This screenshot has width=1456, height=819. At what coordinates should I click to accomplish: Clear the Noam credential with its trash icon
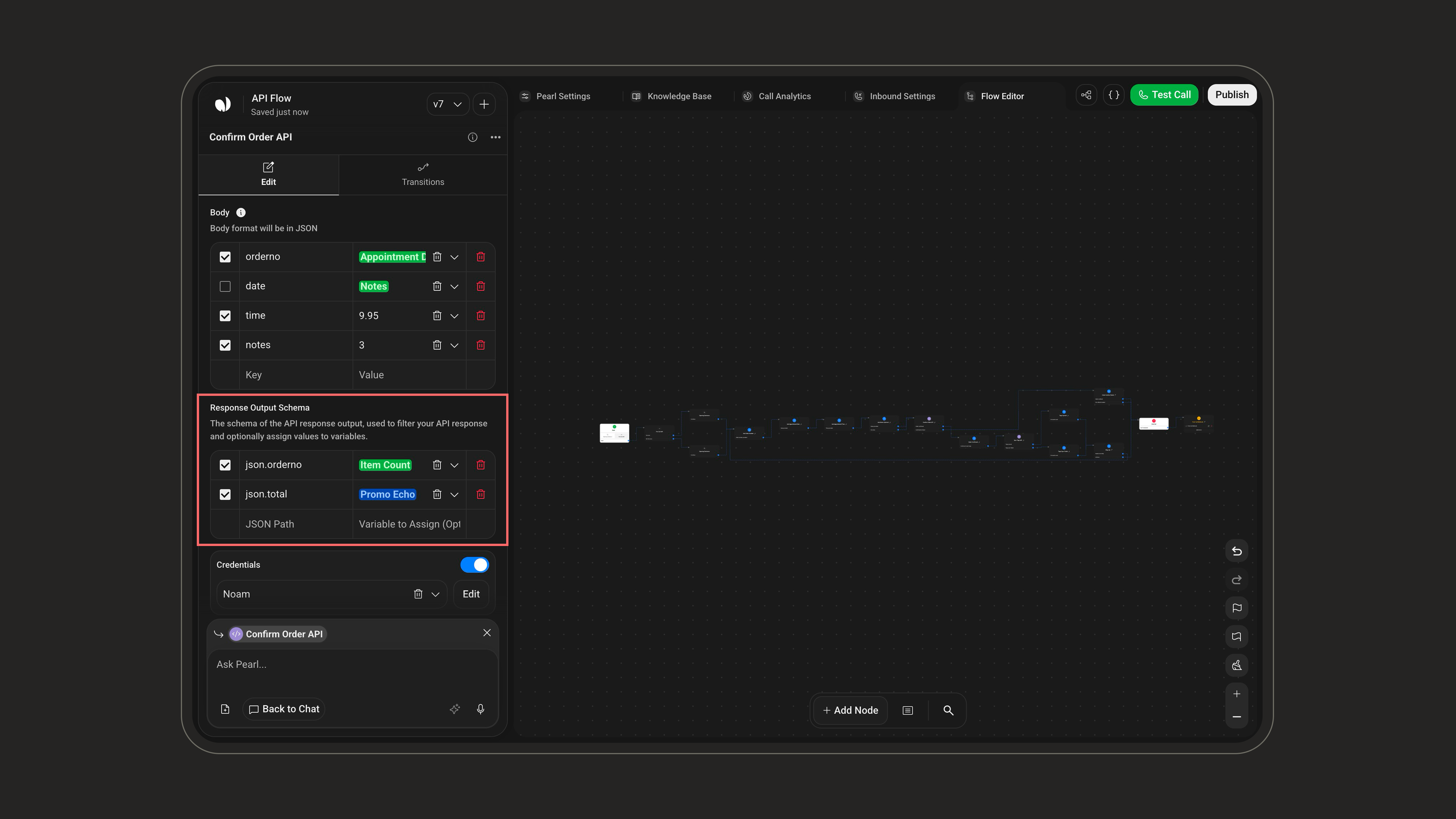tap(418, 594)
